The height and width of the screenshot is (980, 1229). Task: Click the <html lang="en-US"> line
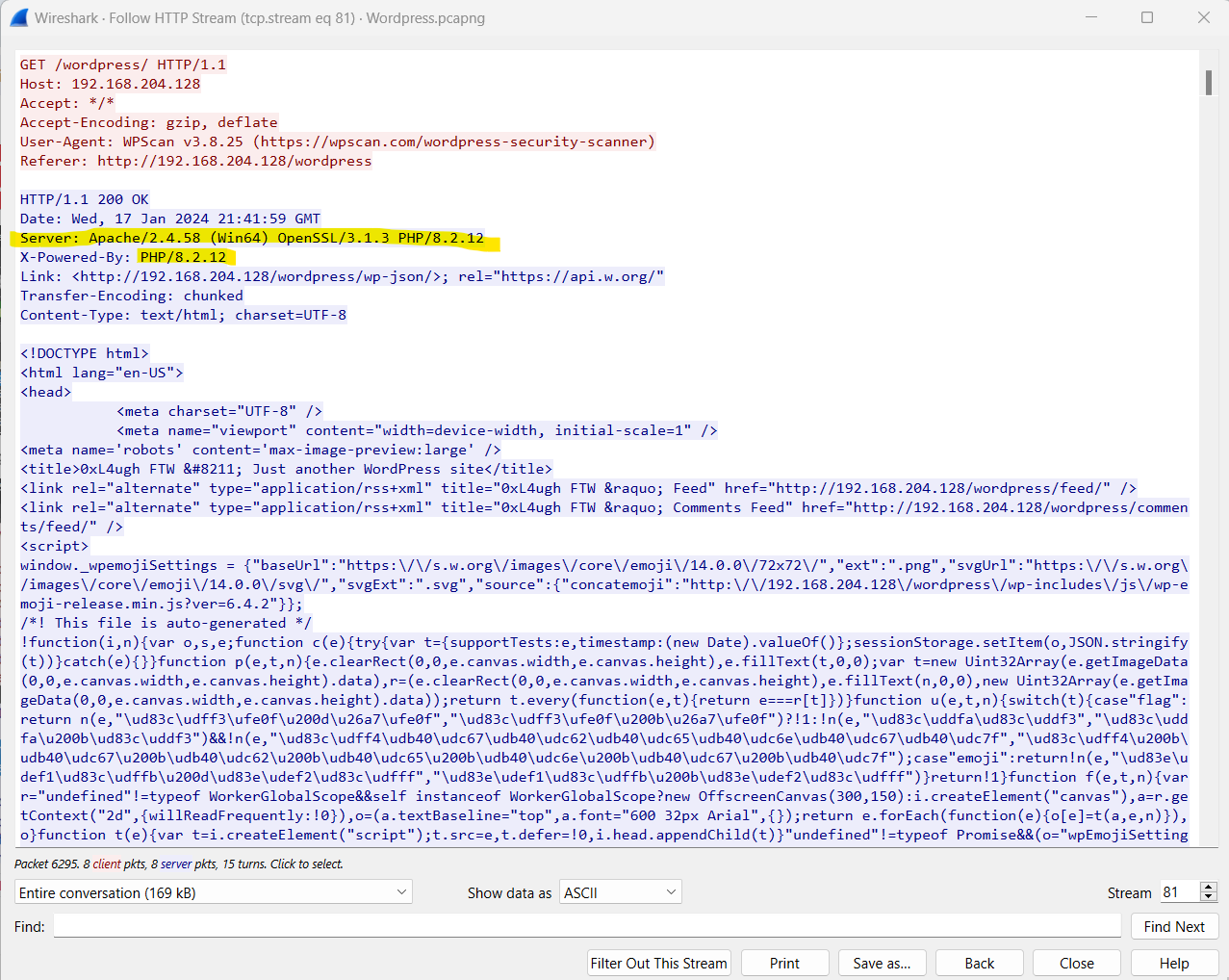coord(102,373)
